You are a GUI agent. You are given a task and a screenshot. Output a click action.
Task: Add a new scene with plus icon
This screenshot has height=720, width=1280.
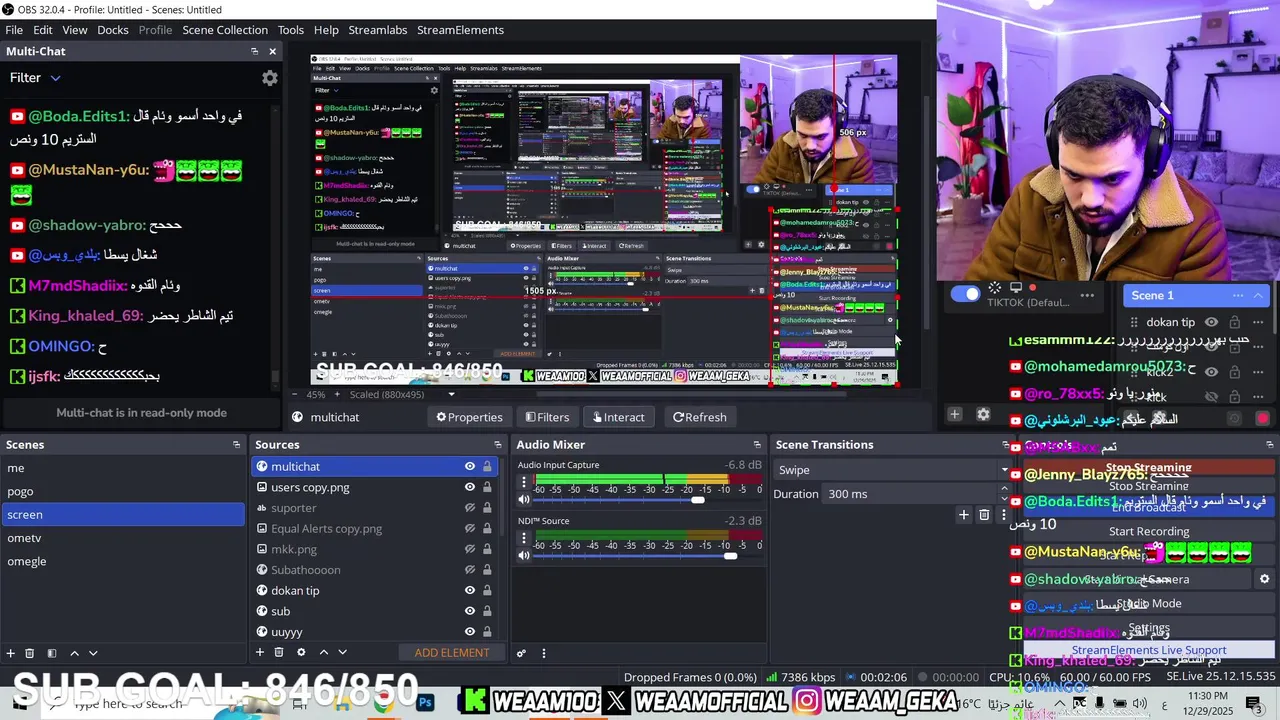10,653
